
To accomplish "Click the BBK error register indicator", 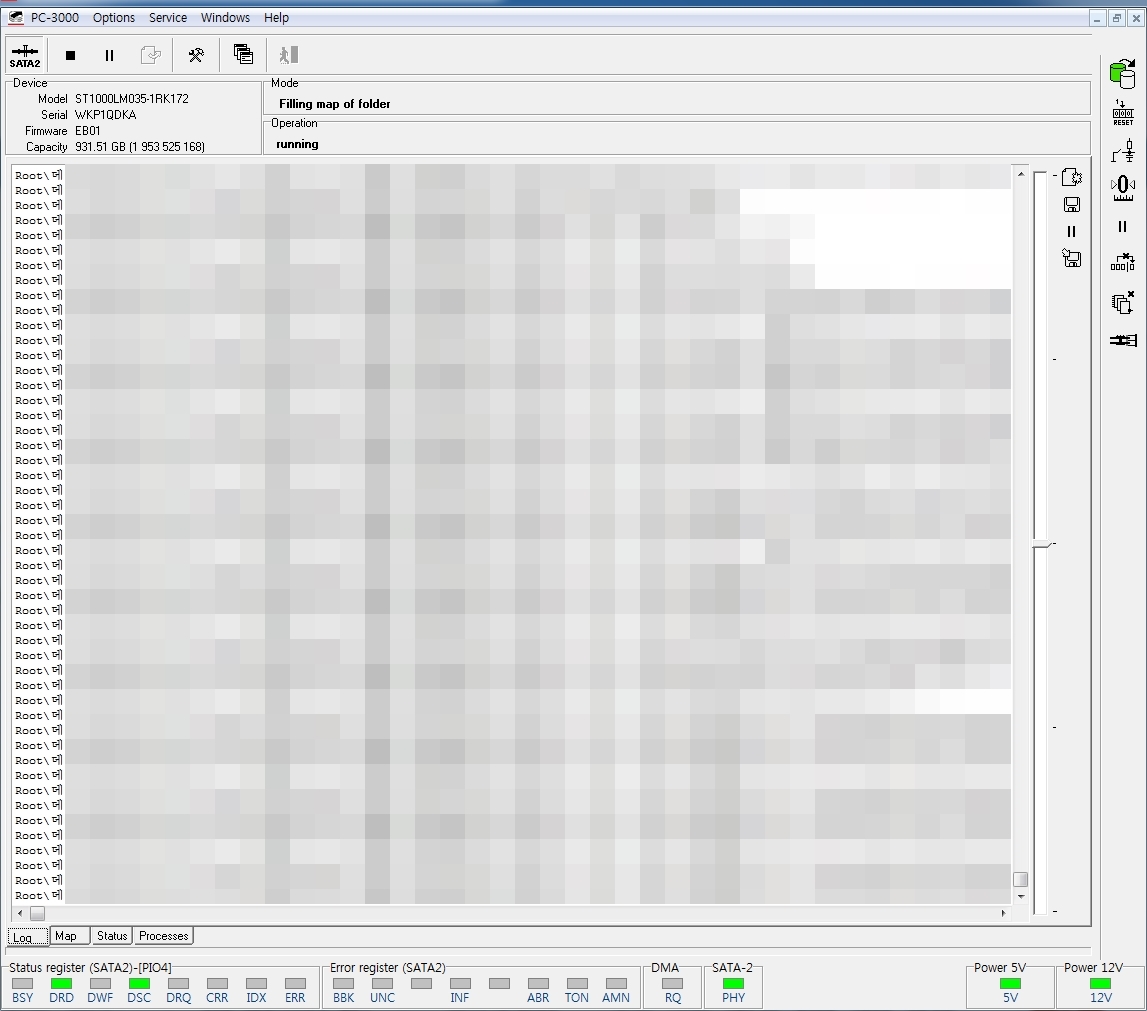I will click(x=343, y=984).
